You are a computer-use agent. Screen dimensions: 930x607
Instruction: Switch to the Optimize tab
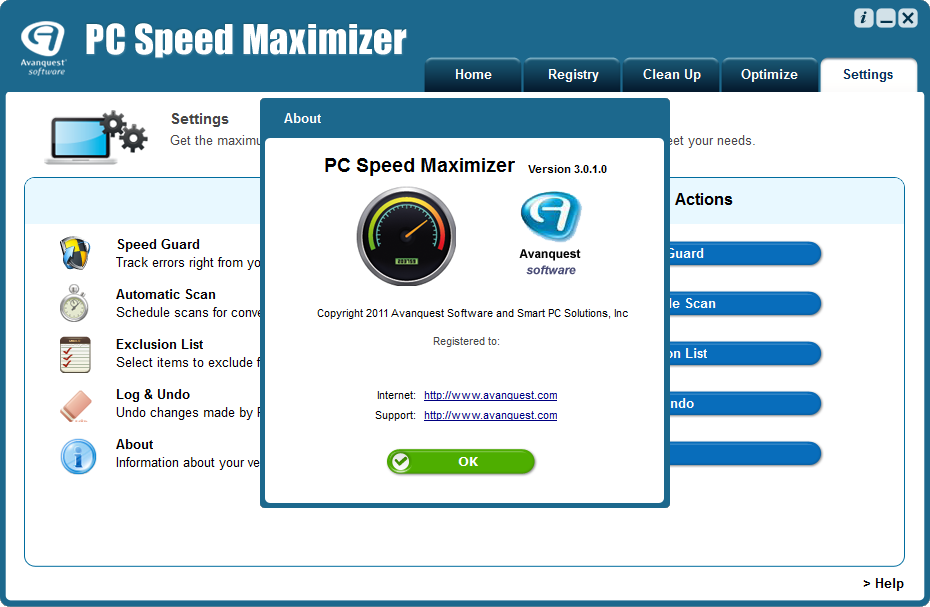769,75
